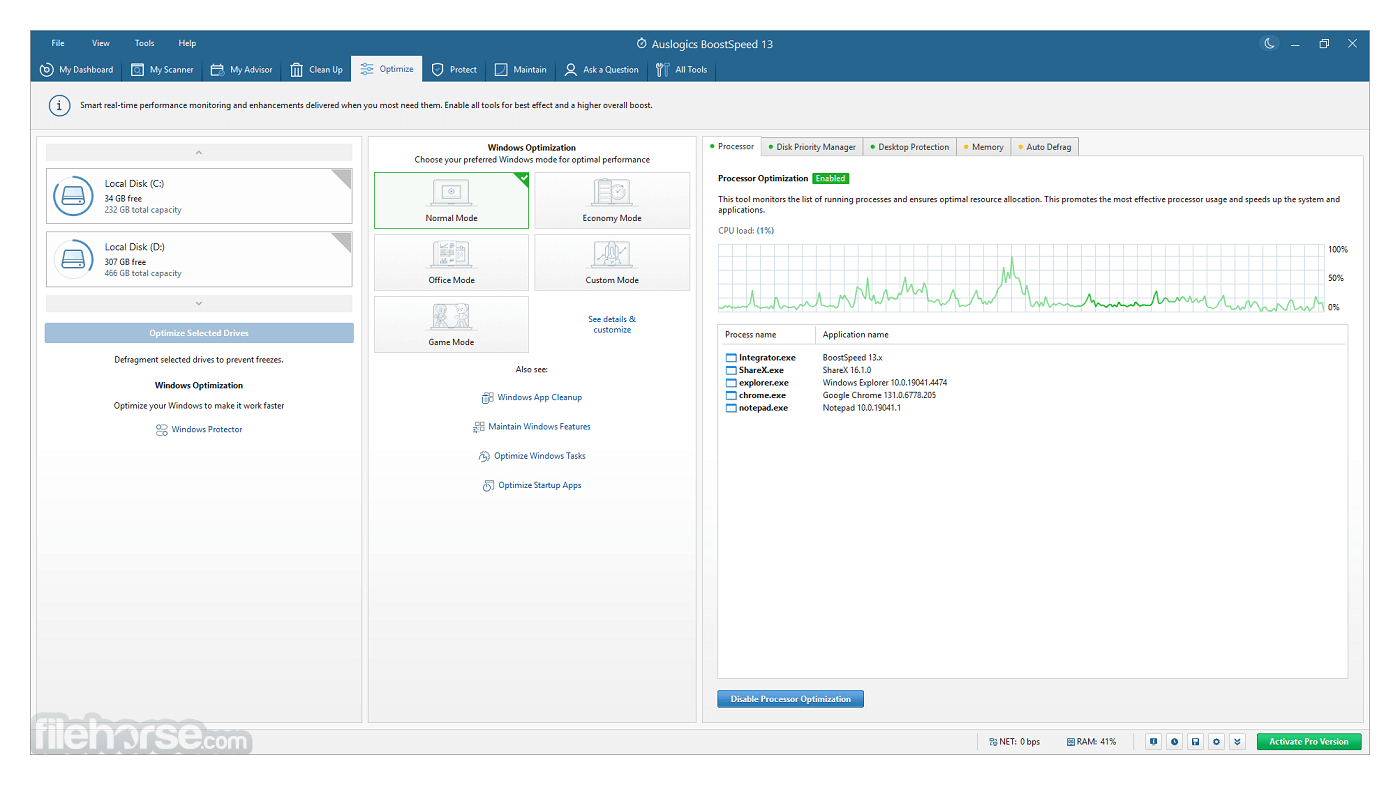Viewport: 1400px width, 785px height.
Task: Click the Optimize Selected Drives button
Action: tap(199, 333)
